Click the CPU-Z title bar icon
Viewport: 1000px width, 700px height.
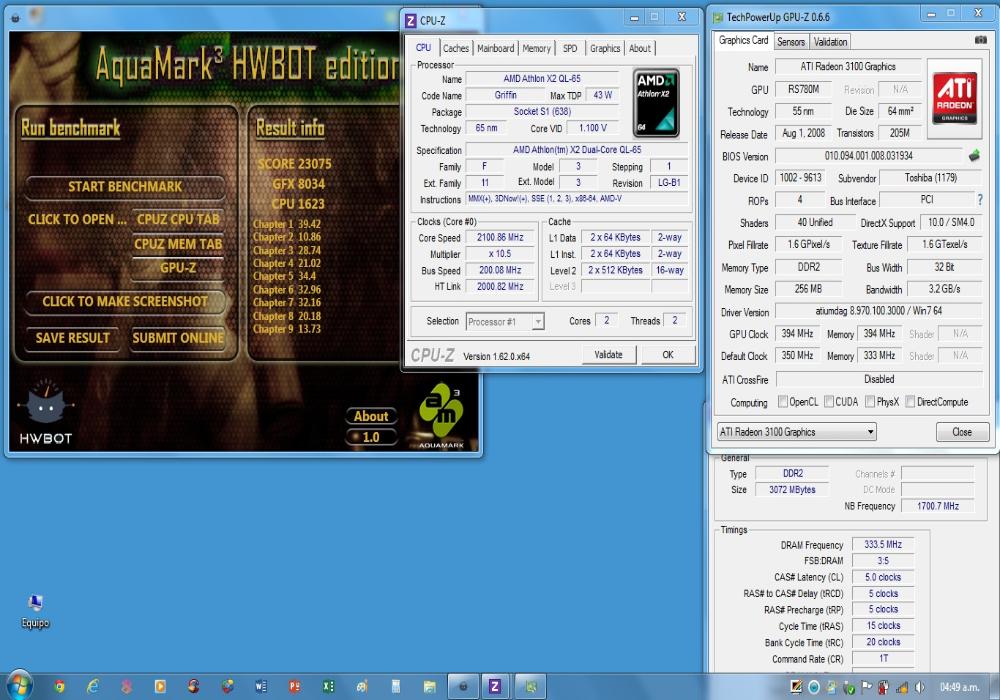(411, 20)
